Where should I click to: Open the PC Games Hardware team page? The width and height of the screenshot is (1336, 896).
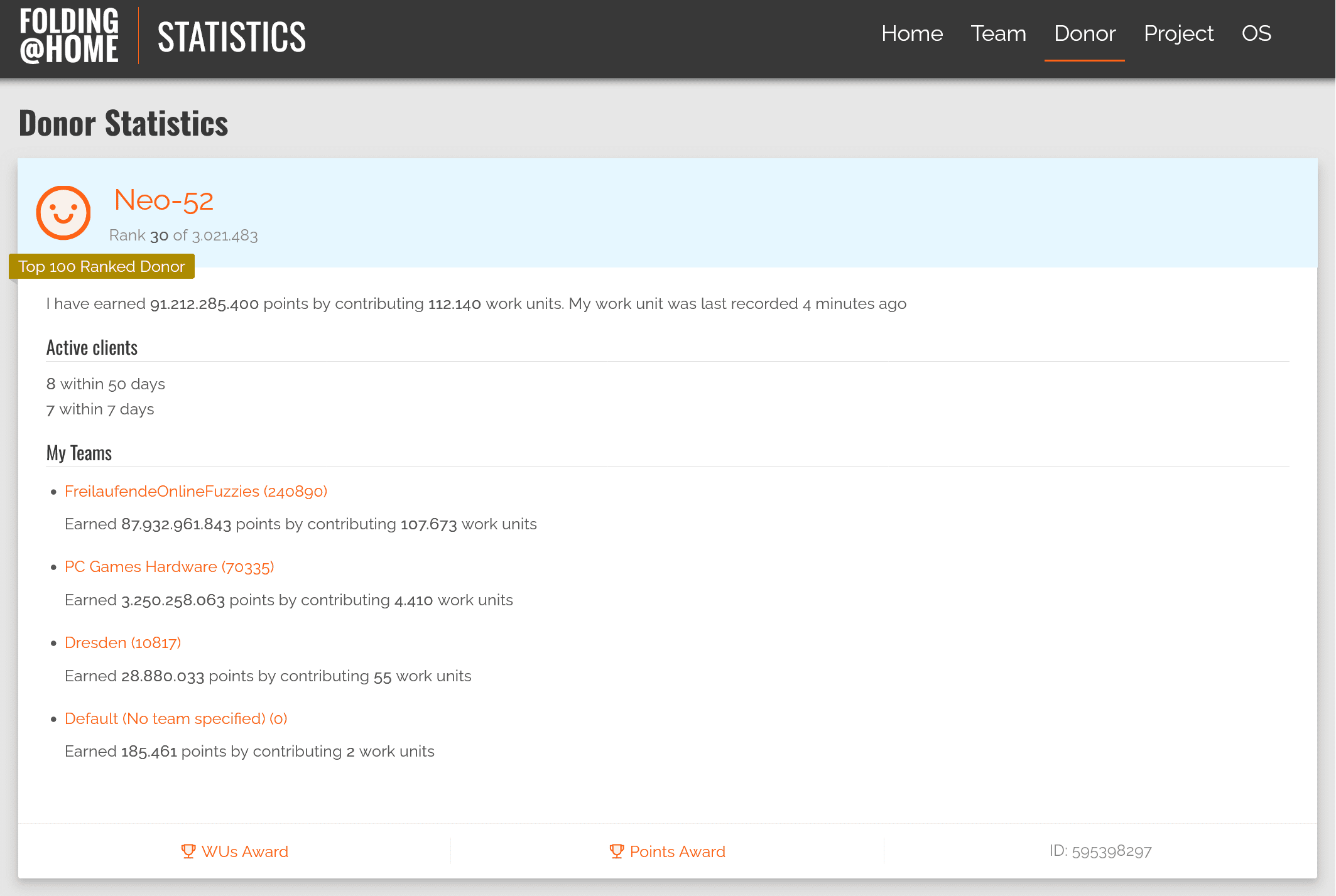tap(169, 566)
